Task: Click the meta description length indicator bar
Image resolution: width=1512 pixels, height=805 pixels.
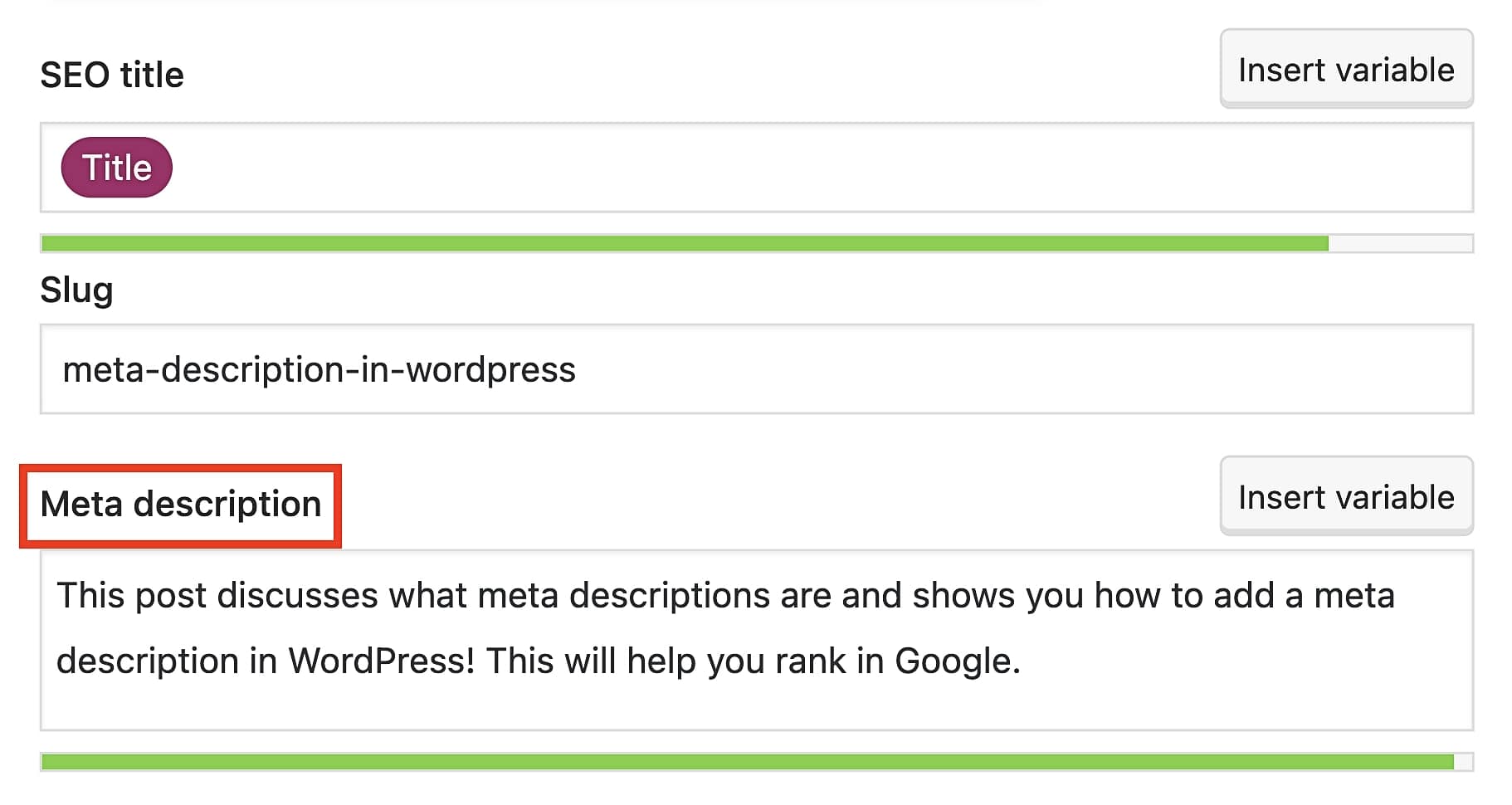Action: click(x=747, y=759)
